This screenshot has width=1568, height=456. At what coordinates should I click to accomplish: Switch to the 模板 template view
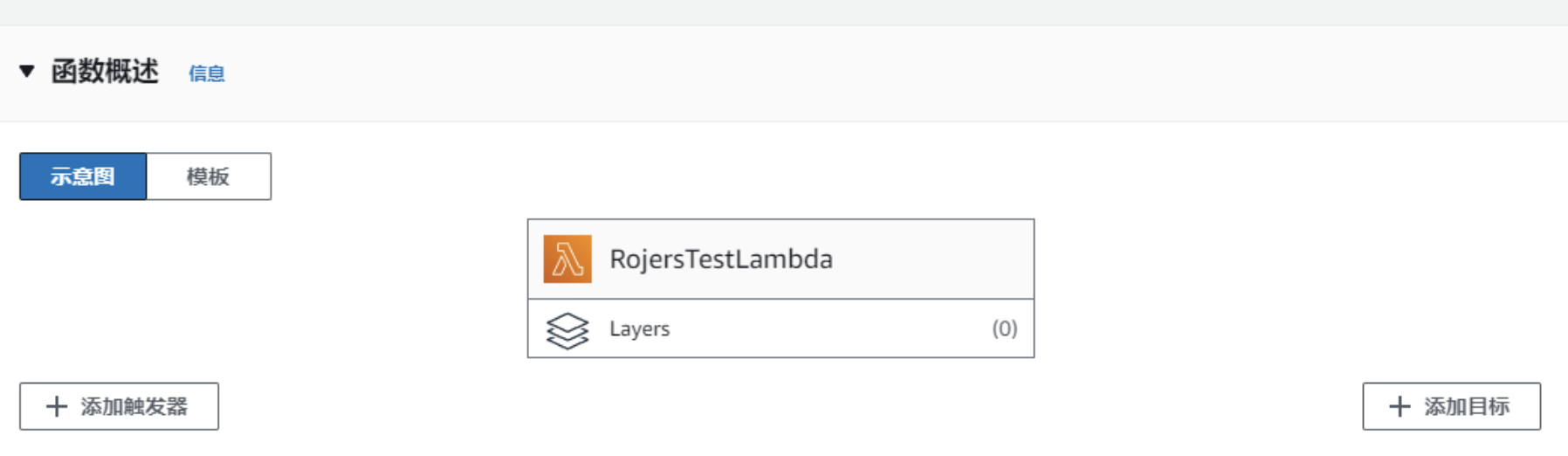tap(209, 176)
